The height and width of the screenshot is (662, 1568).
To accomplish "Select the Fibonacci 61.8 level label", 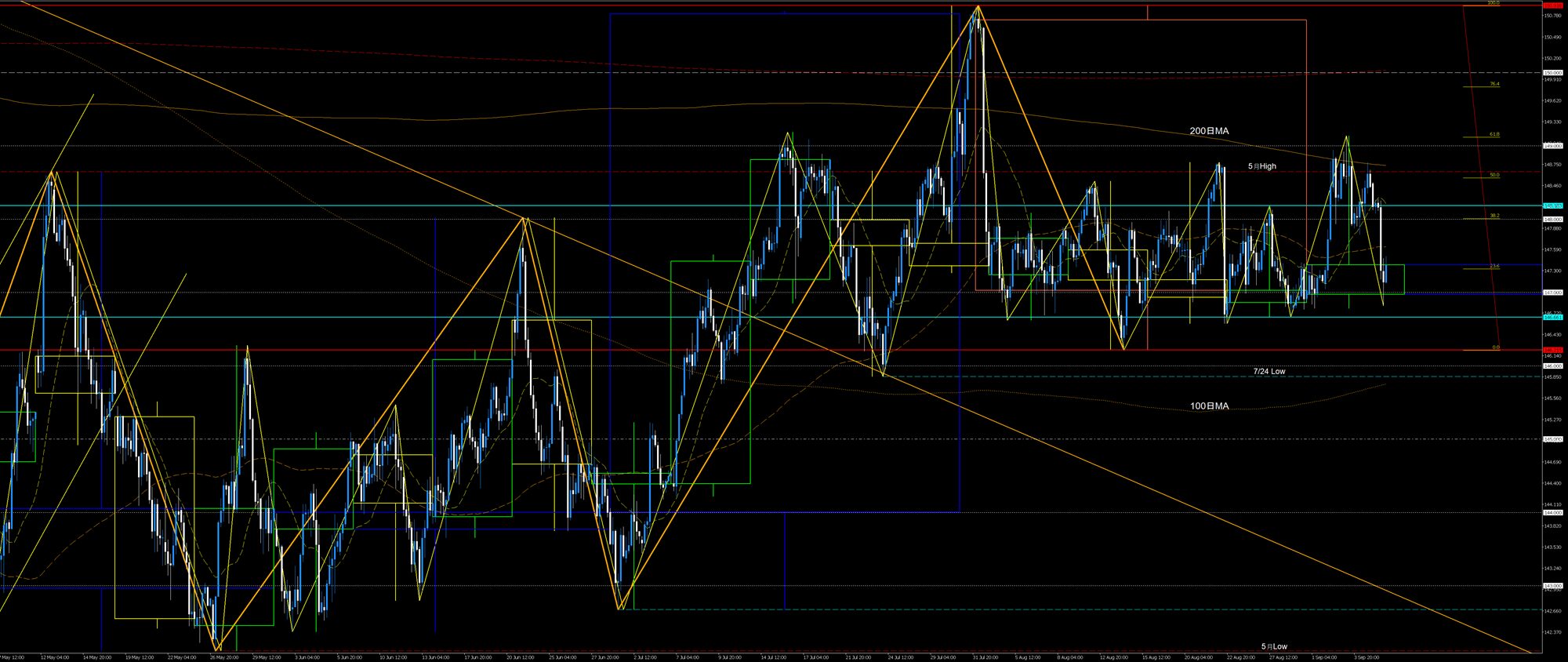I will (1494, 135).
